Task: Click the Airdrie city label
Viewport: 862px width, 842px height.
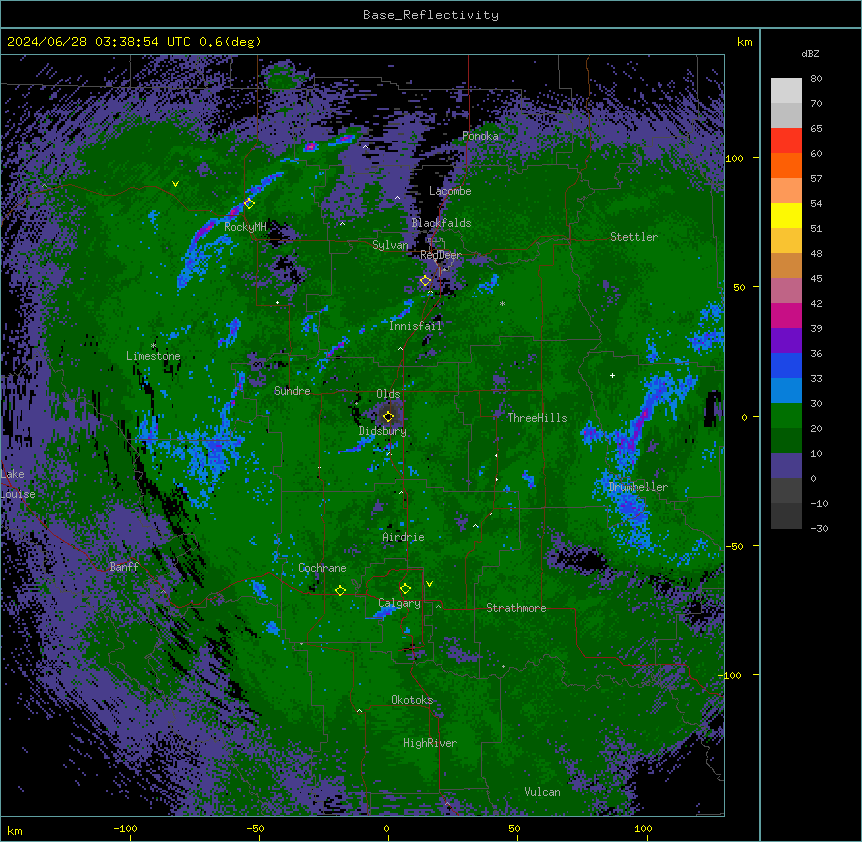Action: click(x=403, y=537)
